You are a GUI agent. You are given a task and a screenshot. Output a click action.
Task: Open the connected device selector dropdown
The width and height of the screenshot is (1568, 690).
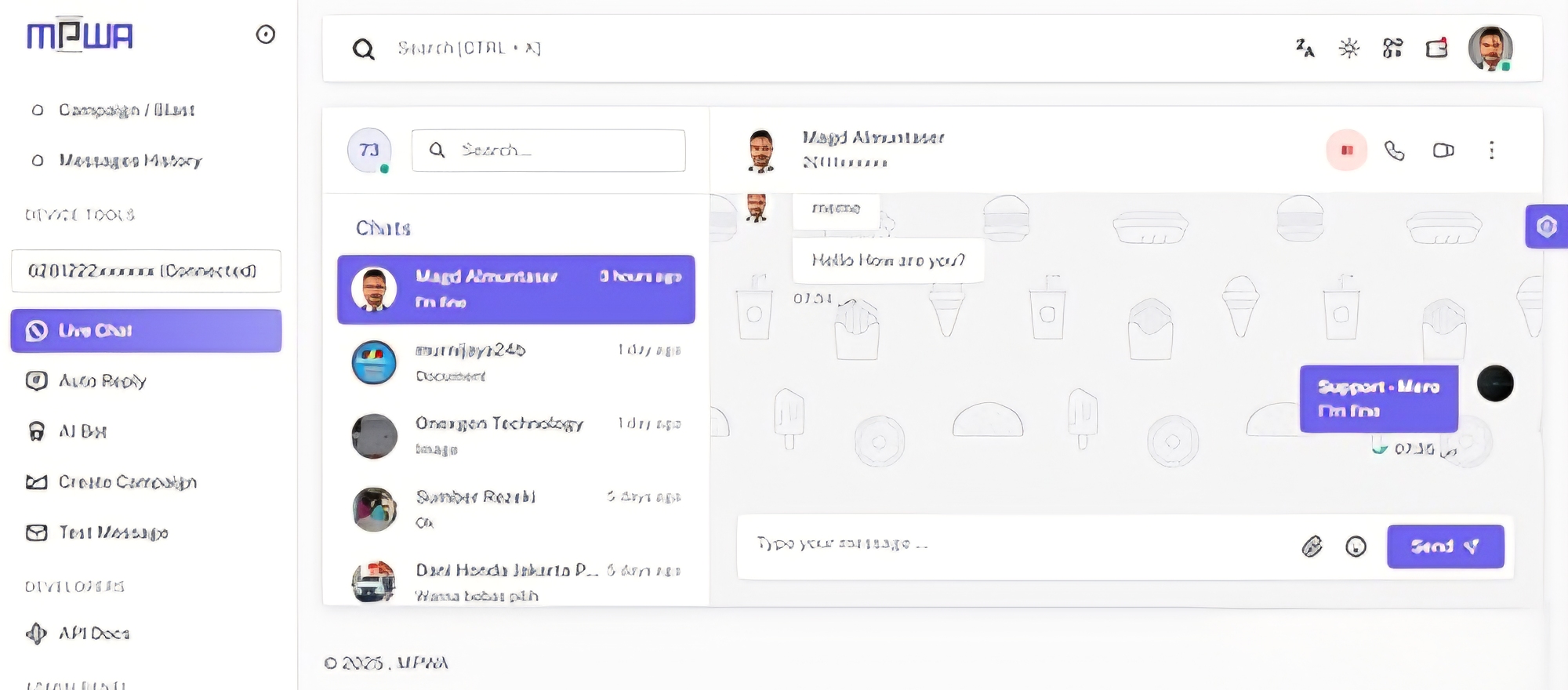(146, 271)
